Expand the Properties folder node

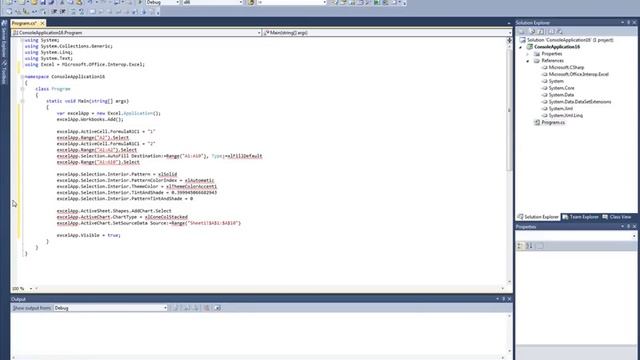(x=528, y=54)
